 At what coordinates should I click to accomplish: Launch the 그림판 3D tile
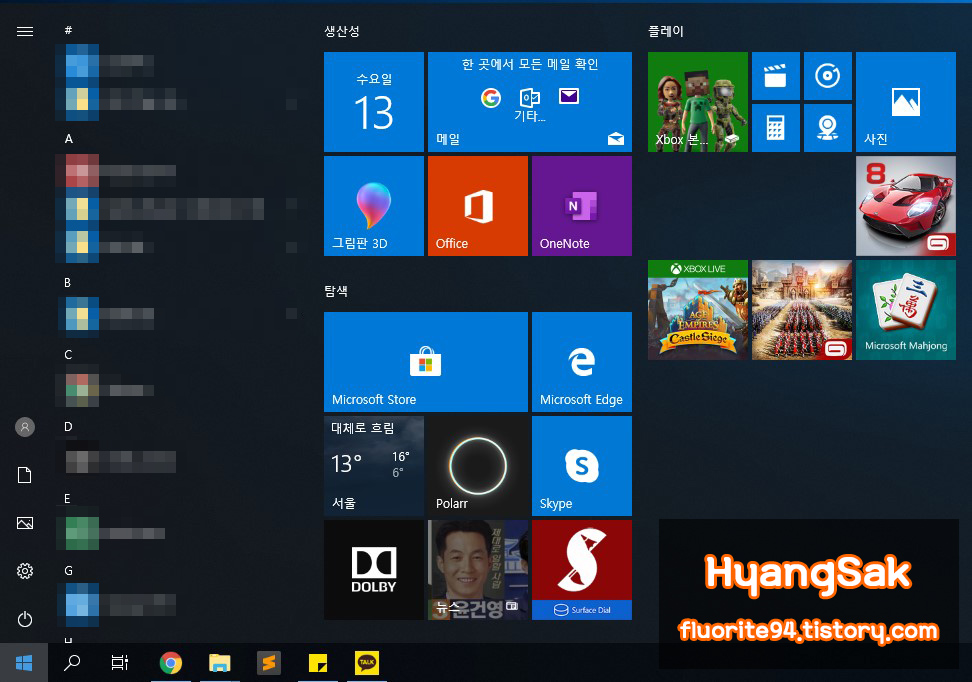point(374,206)
